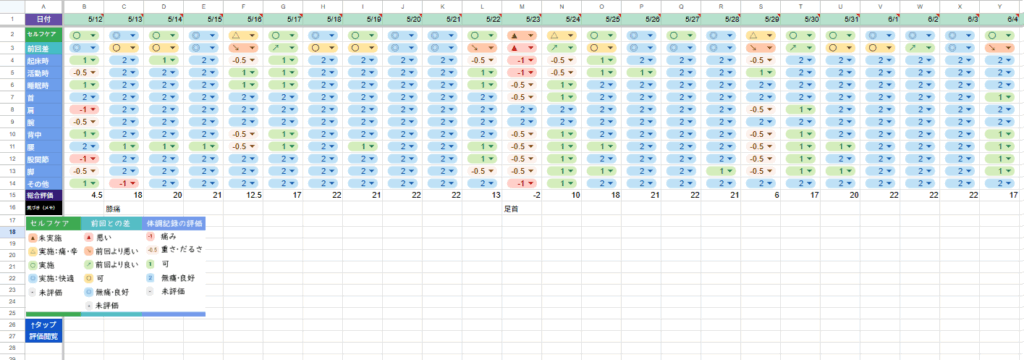This screenshot has width=1024, height=360.
Task: Click the 日付 header cell
Action: (x=44, y=20)
